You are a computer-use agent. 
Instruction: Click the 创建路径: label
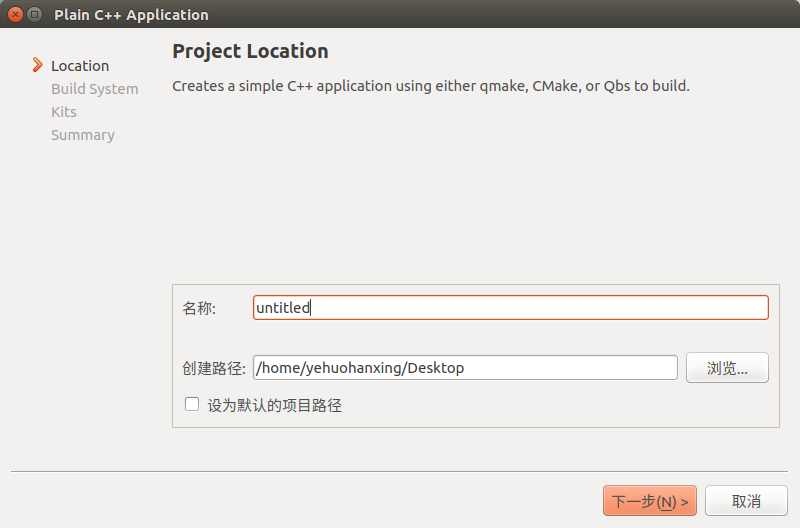click(x=214, y=368)
